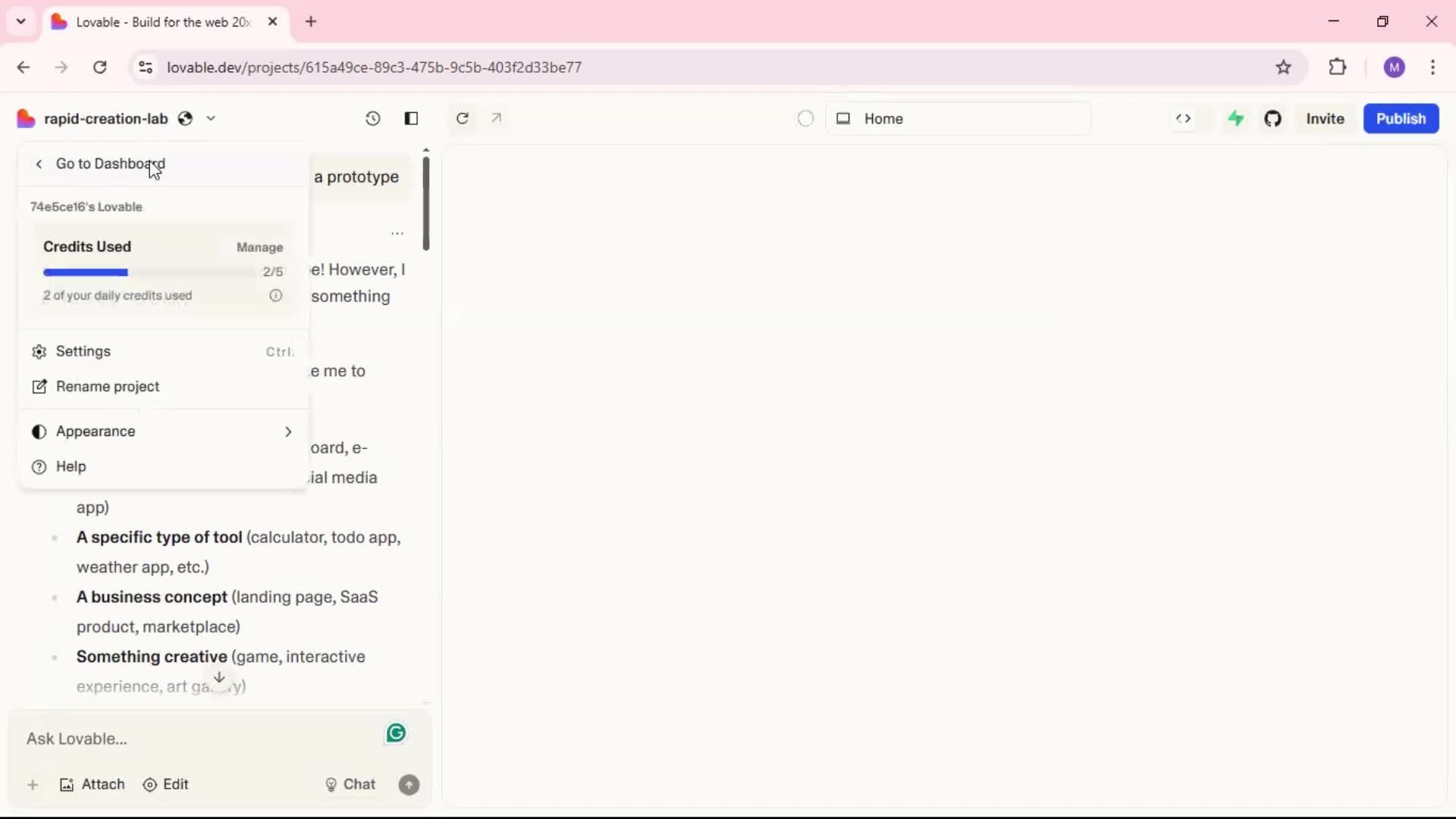This screenshot has height=819, width=1456.
Task: Expand rapid-creation-lab project dropdown chevron
Action: pos(211,118)
